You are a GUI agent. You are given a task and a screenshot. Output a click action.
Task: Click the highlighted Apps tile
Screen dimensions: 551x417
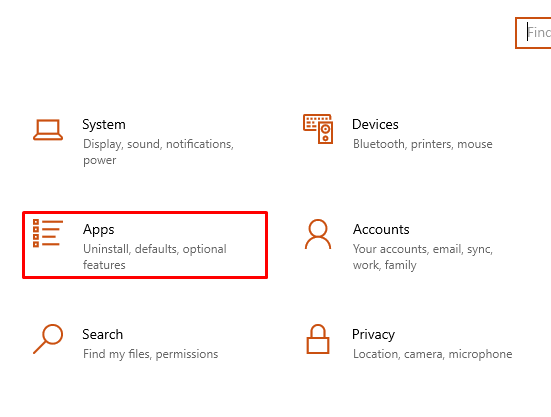[145, 245]
